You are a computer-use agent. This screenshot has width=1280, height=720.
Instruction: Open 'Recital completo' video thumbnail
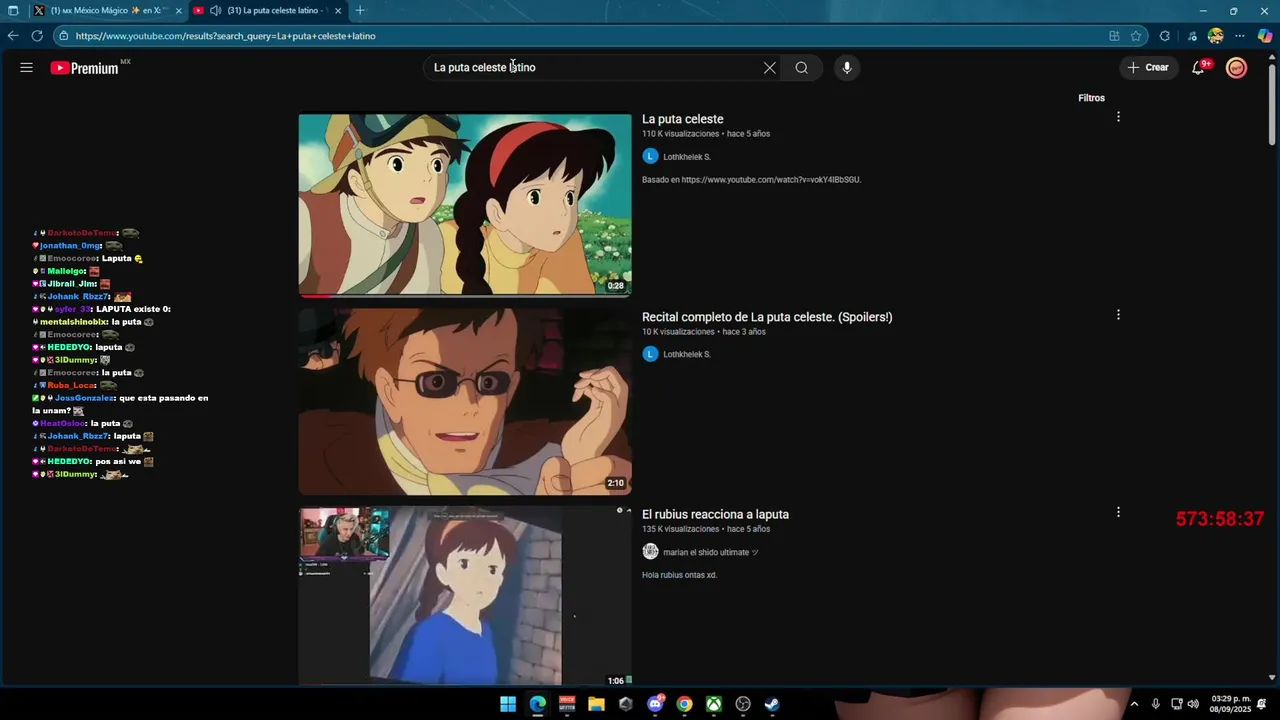[x=465, y=402]
